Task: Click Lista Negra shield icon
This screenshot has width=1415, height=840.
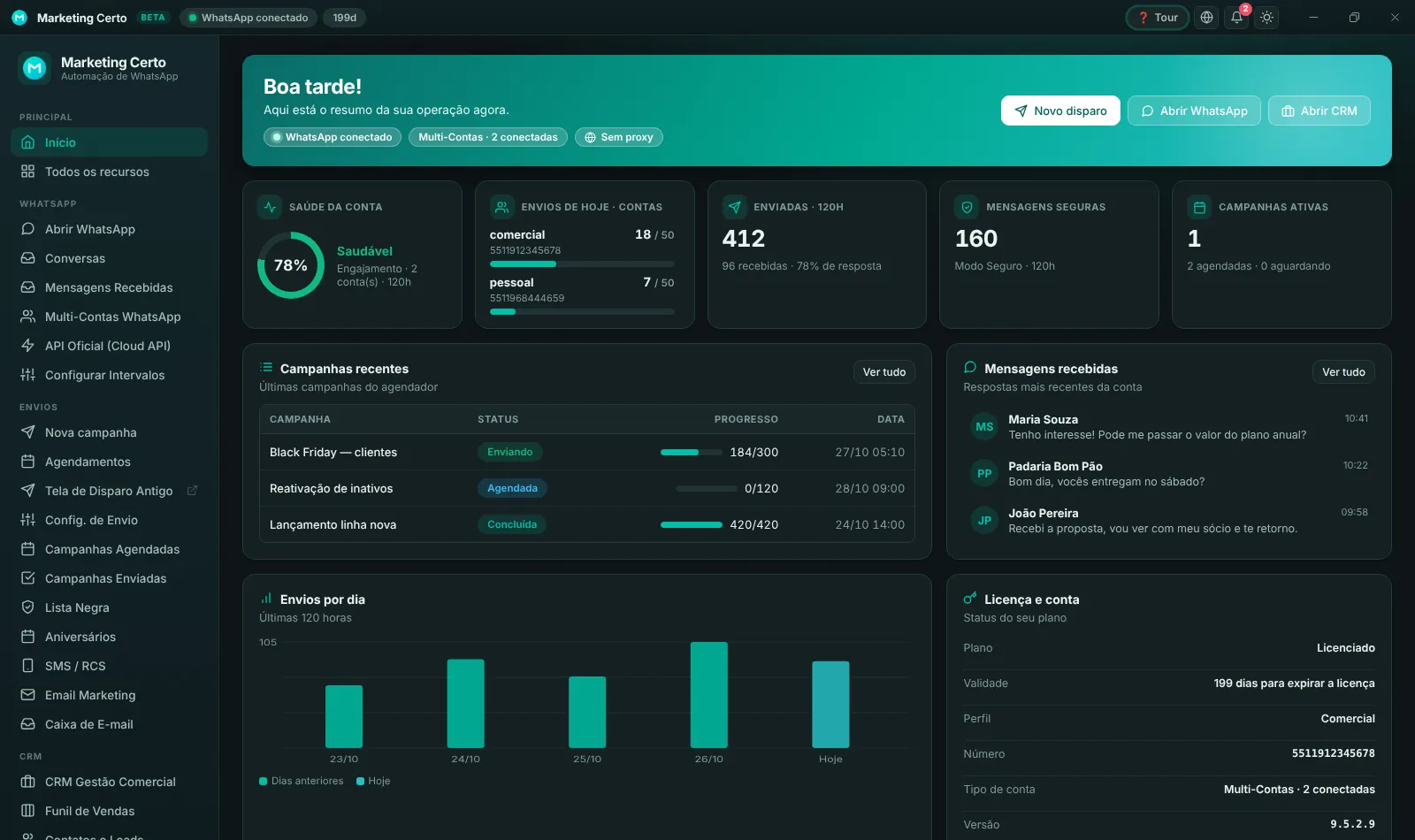Action: pos(27,607)
